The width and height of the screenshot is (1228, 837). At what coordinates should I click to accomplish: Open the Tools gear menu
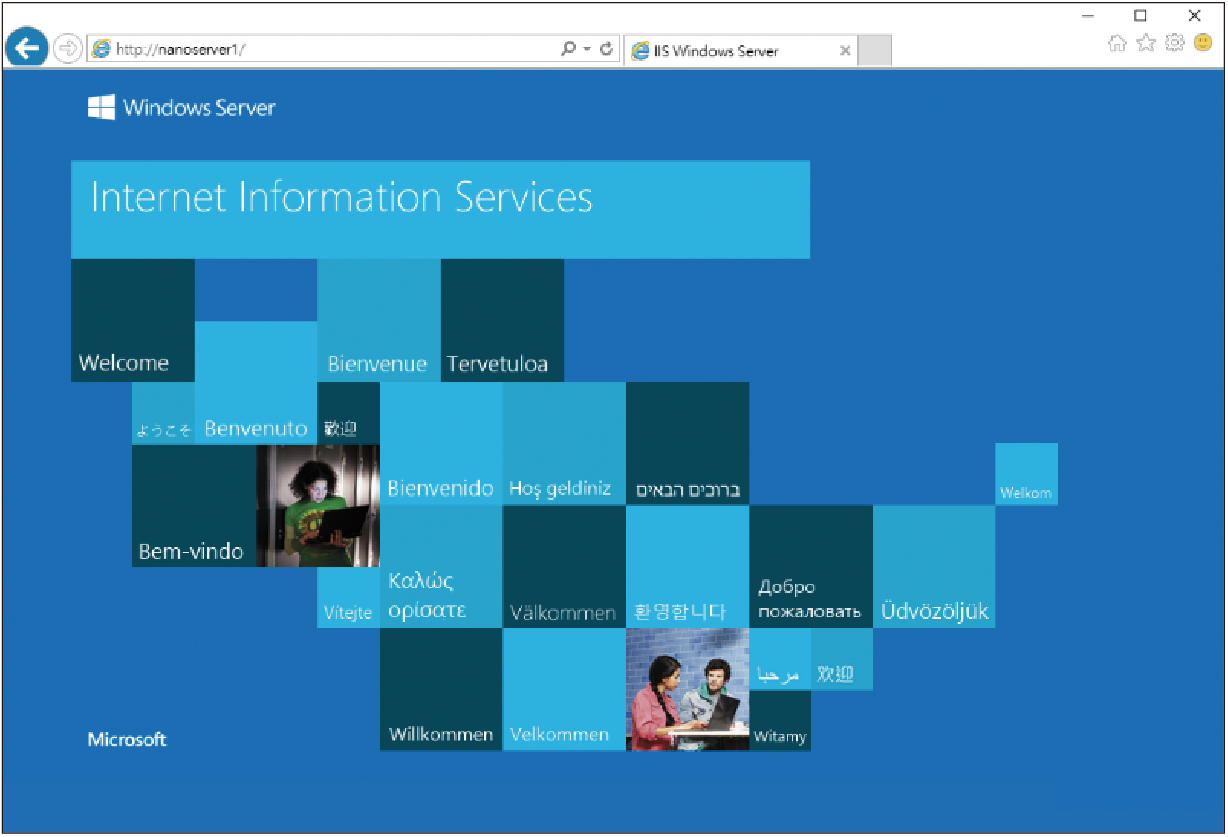pos(1175,42)
